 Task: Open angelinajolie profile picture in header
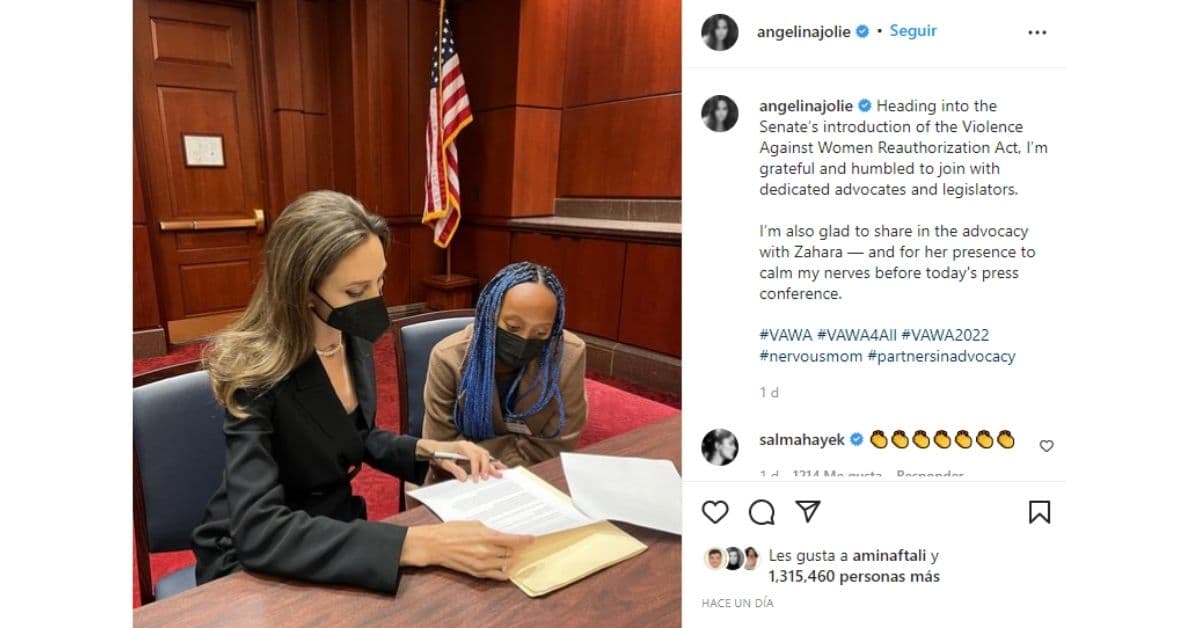(x=720, y=32)
